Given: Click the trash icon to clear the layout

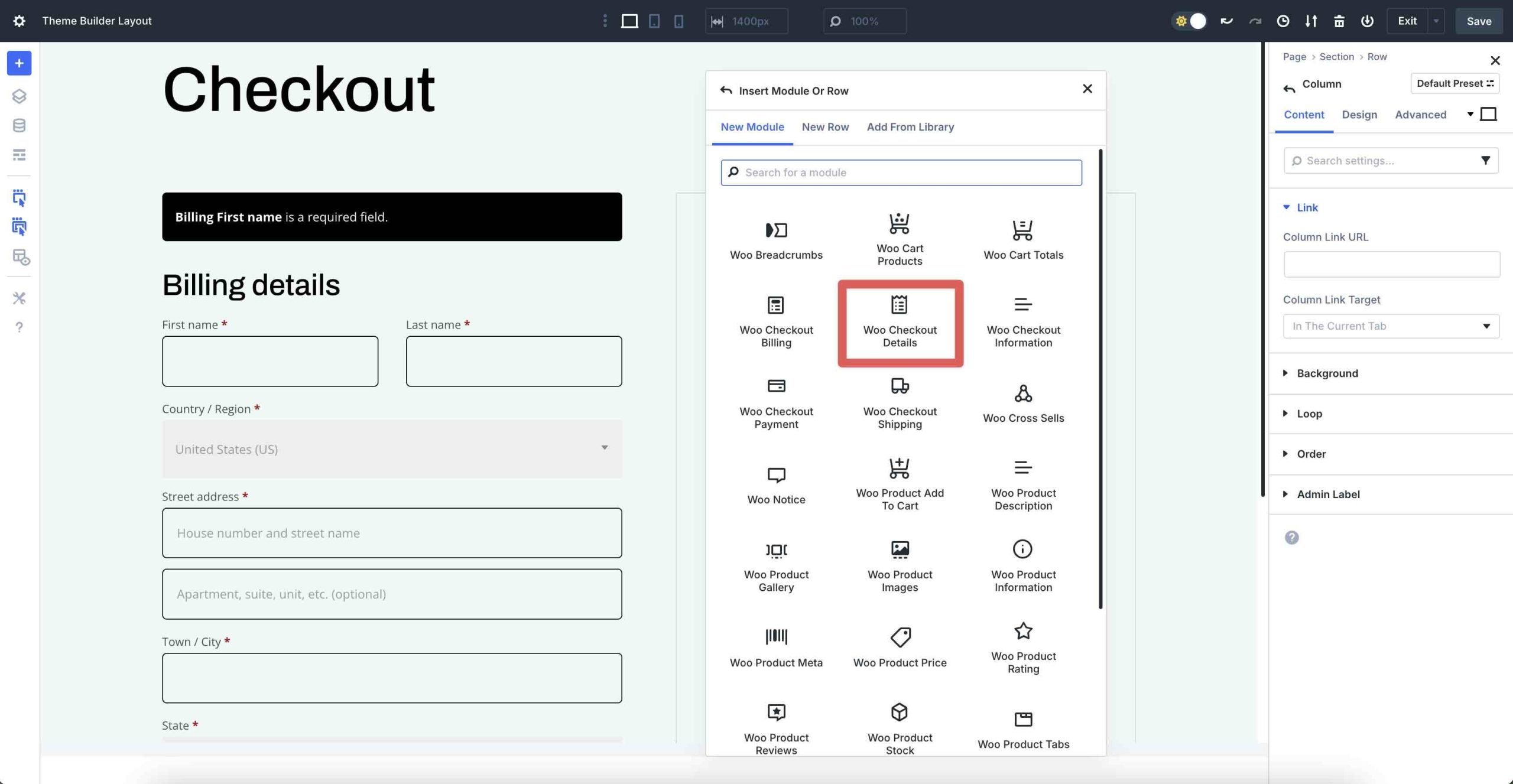Looking at the screenshot, I should coord(1339,21).
